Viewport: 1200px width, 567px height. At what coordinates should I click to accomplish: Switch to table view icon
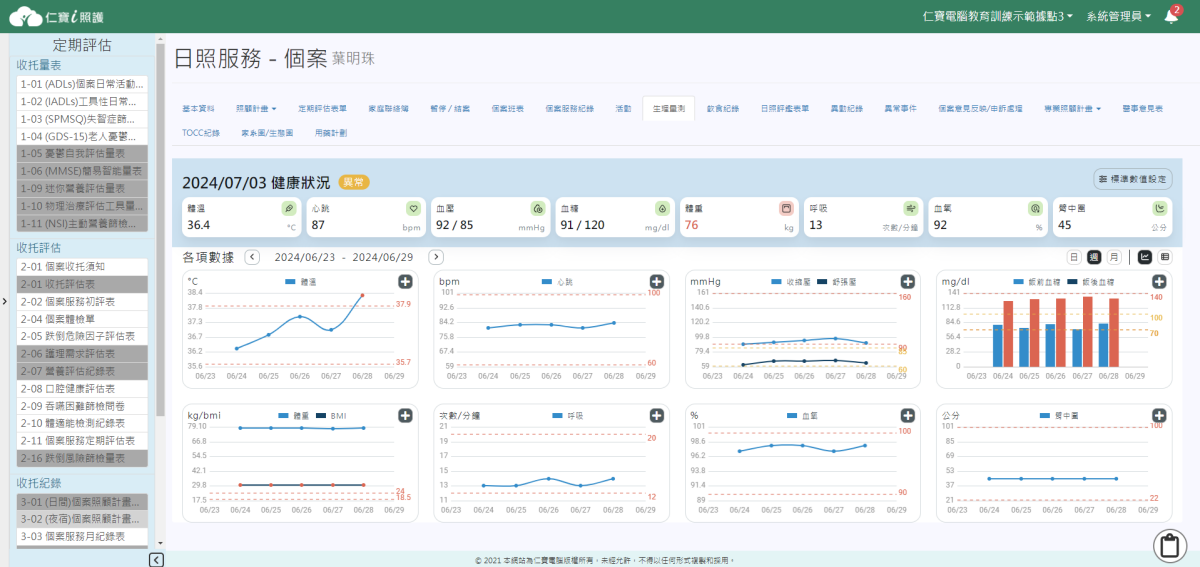[x=1165, y=257]
